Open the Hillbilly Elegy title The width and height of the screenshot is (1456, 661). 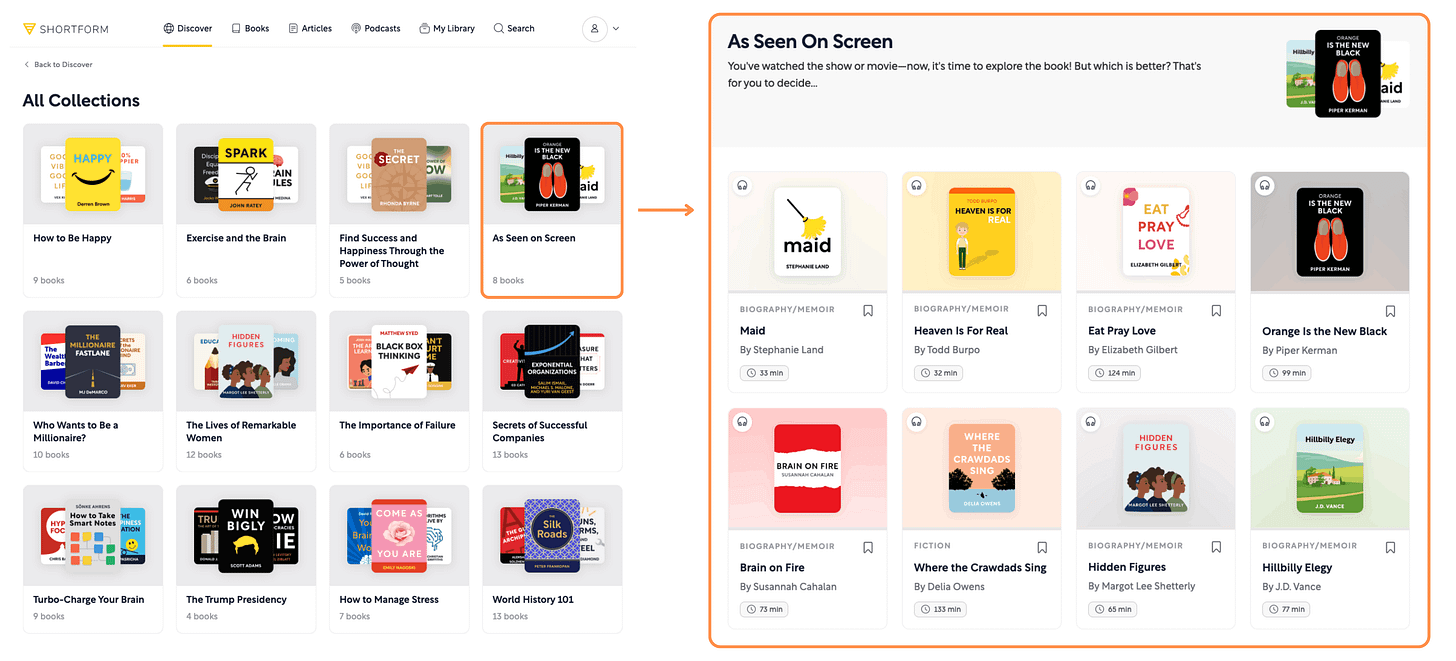(x=1297, y=568)
